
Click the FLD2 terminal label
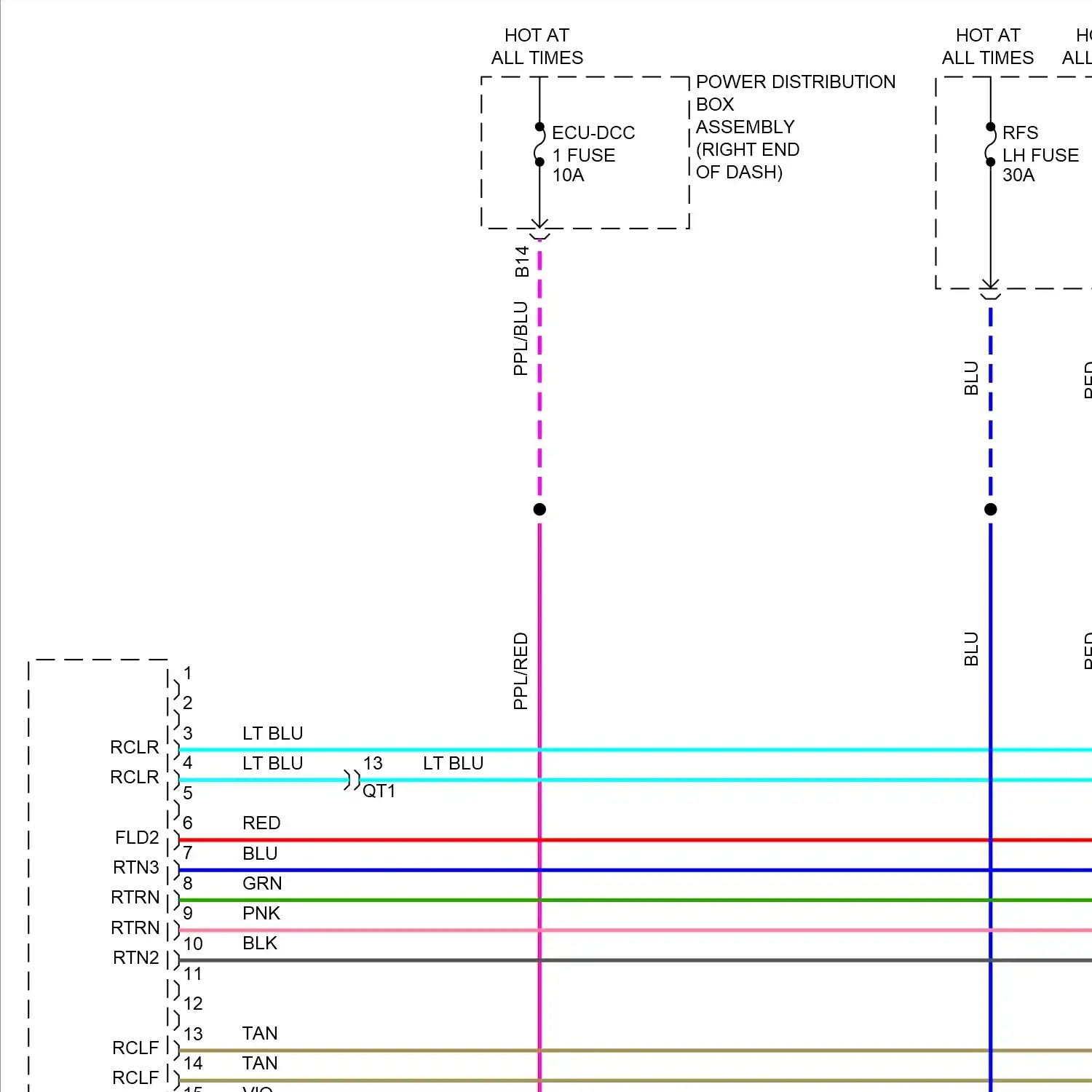click(137, 838)
